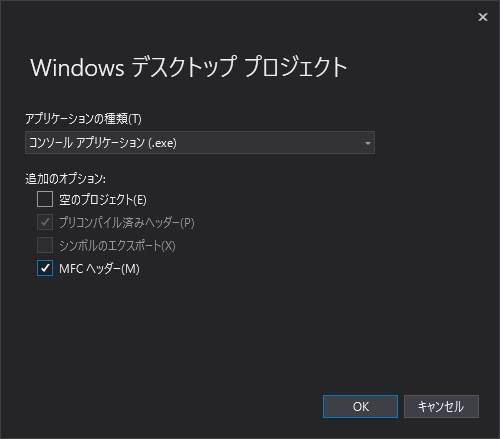Toggle the シンボルのエクスポート(X) checkbox

45,245
